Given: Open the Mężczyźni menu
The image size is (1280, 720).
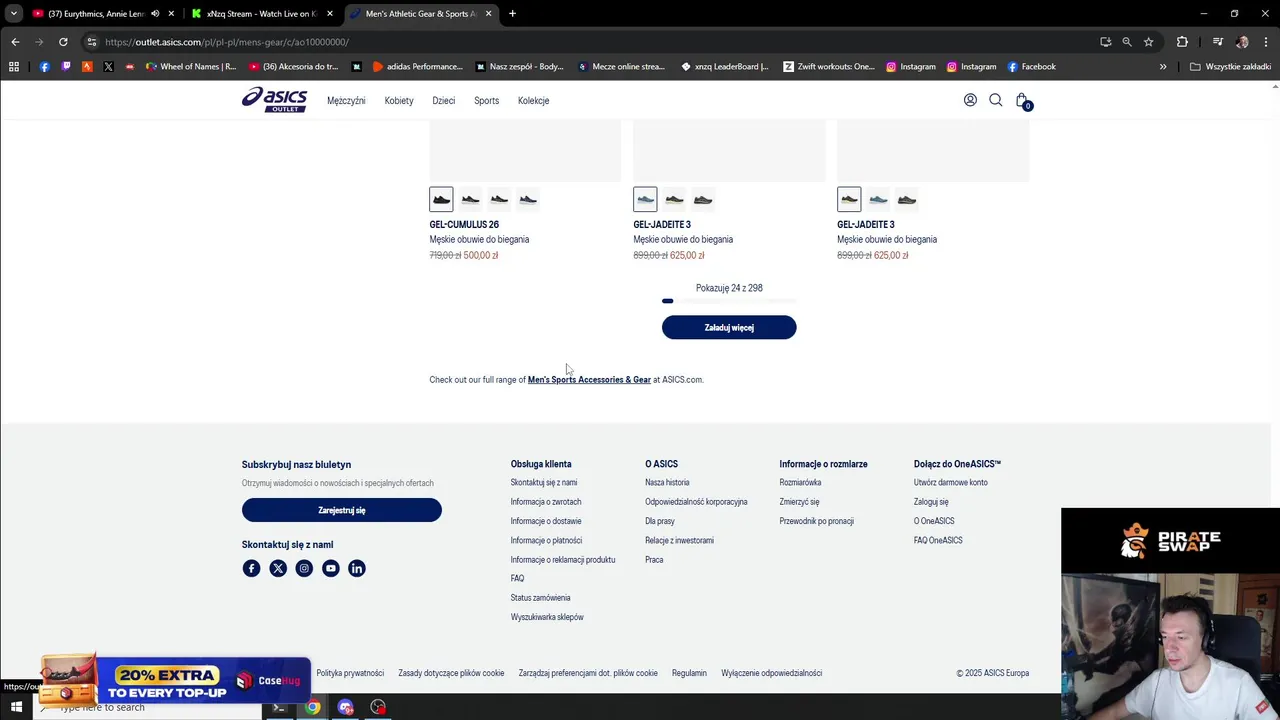Looking at the screenshot, I should 346,101.
